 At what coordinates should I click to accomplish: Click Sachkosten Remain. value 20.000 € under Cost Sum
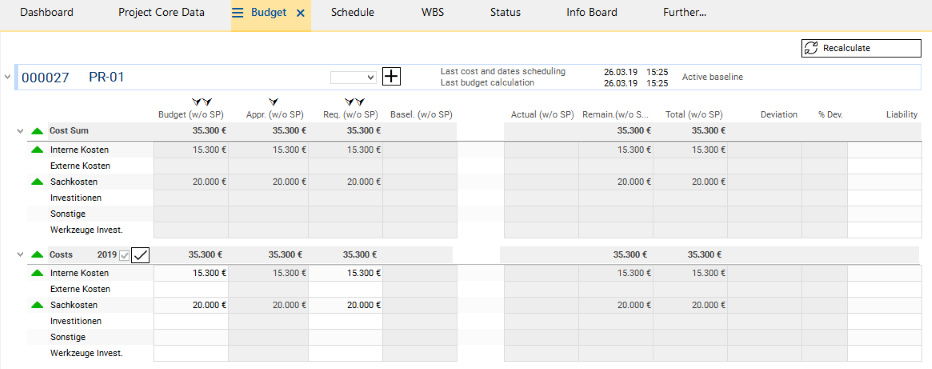(x=634, y=182)
